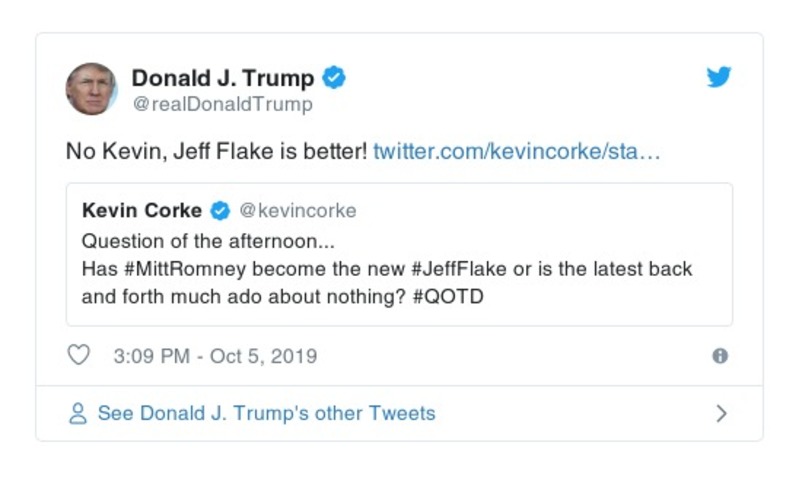Click Donald J. Trump's verified badge
Image resolution: width=799 pixels, height=490 pixels.
point(334,78)
